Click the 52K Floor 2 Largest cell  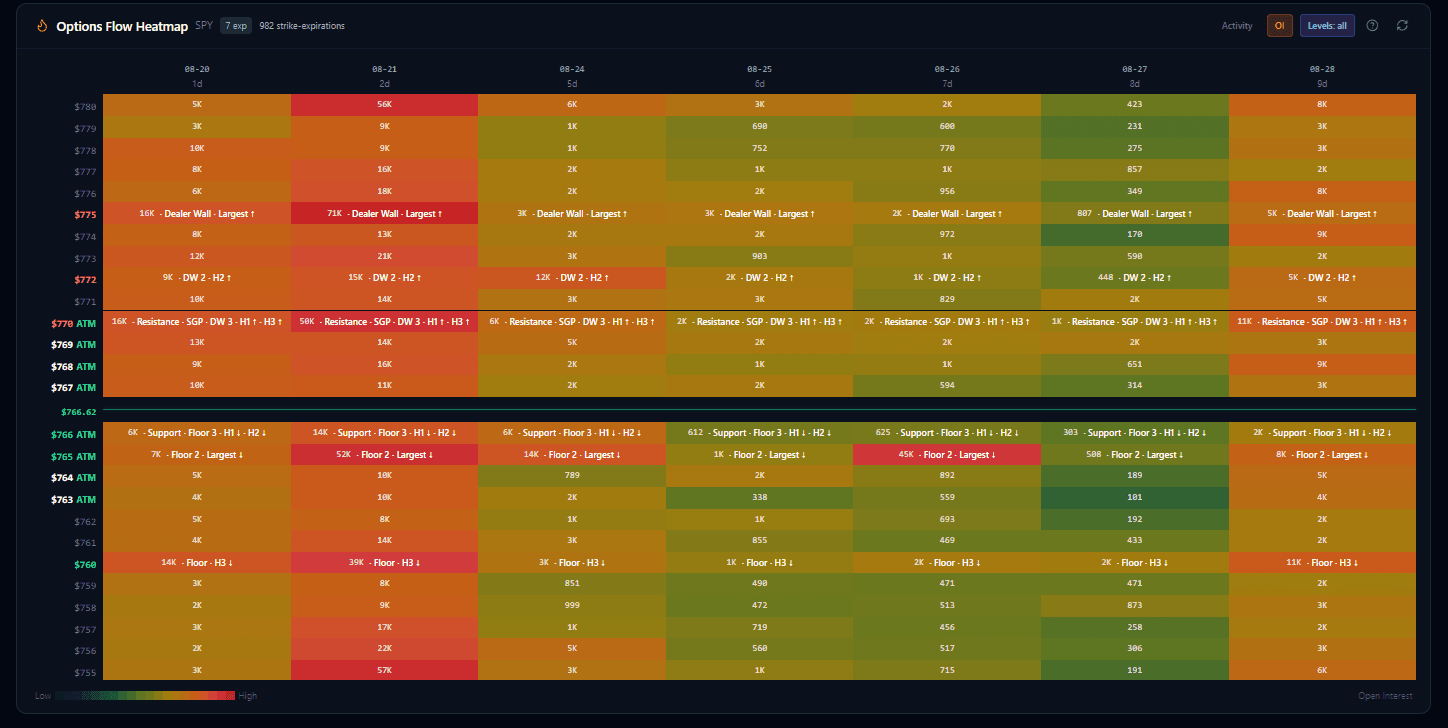(x=384, y=455)
